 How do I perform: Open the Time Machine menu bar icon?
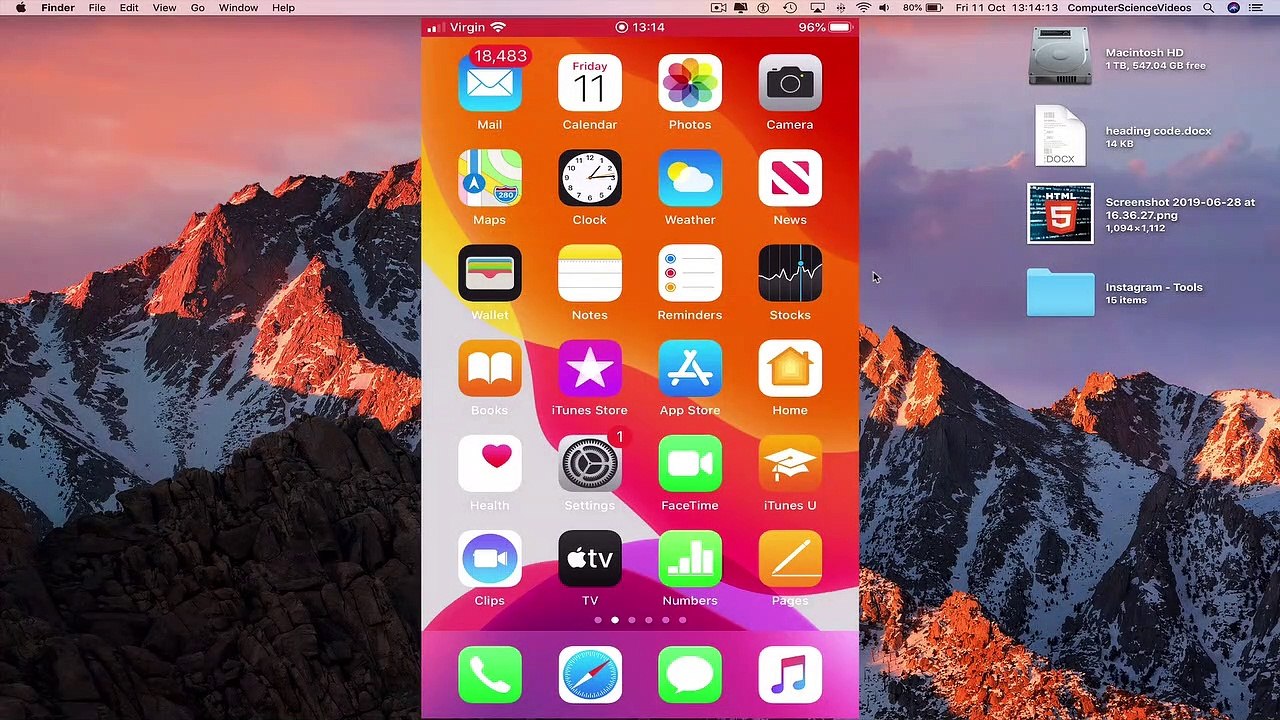791,8
